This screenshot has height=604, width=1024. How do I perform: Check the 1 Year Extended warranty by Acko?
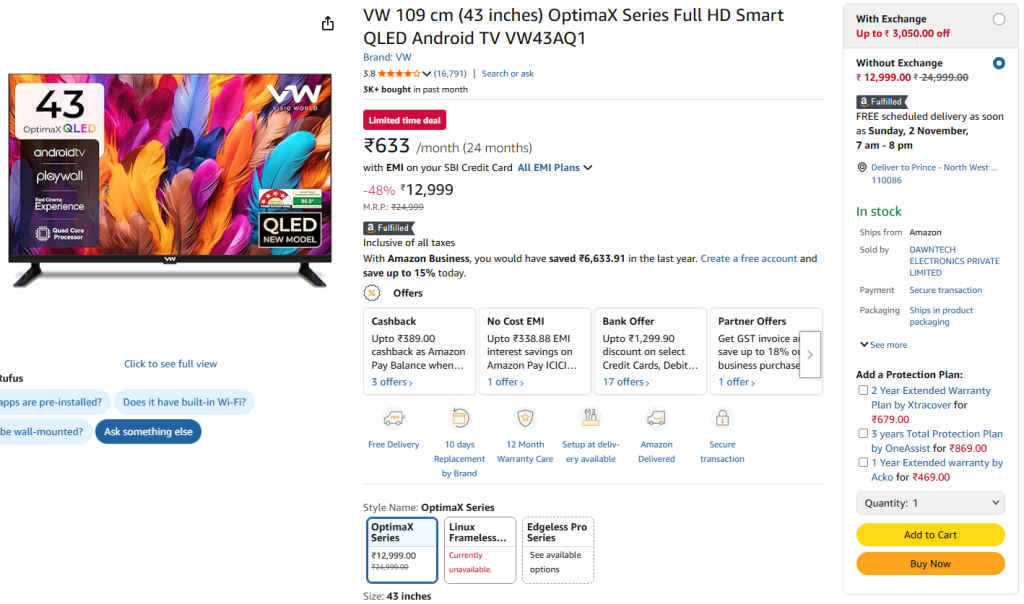click(x=864, y=462)
